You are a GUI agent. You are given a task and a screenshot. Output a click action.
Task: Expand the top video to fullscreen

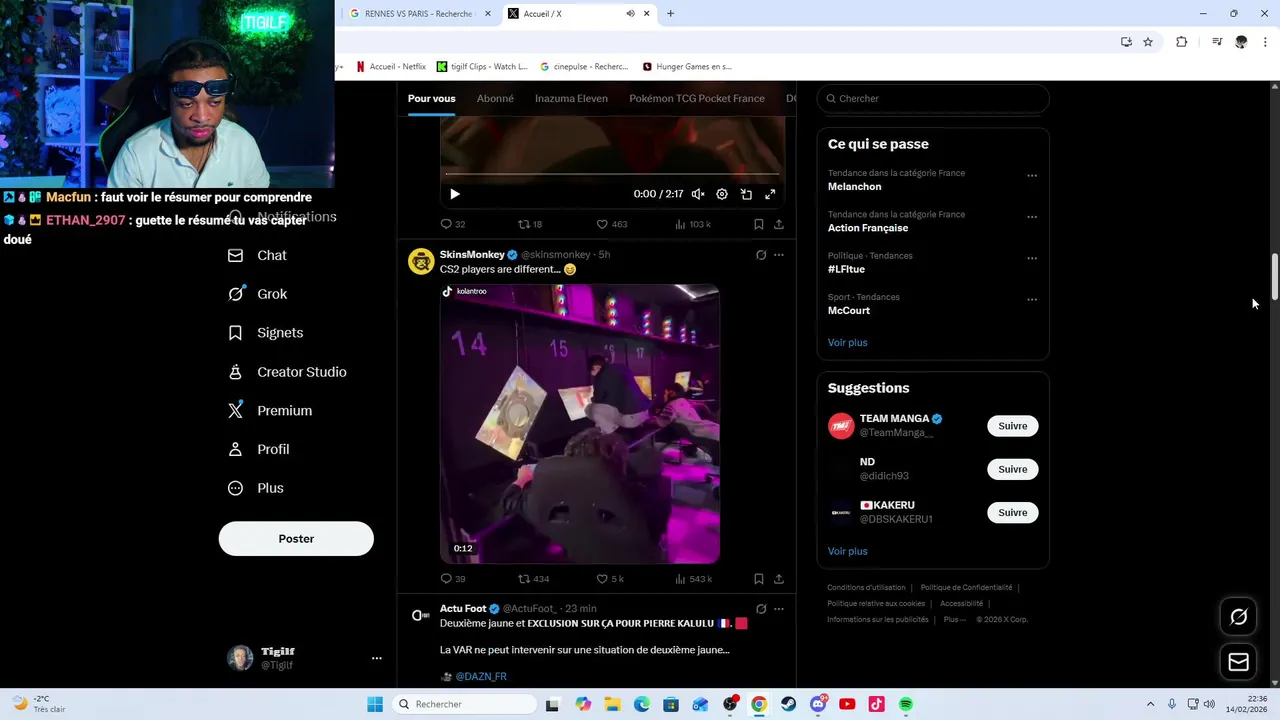(770, 194)
